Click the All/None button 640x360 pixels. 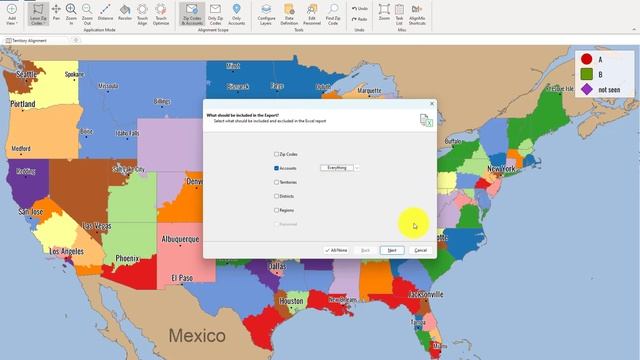336,250
